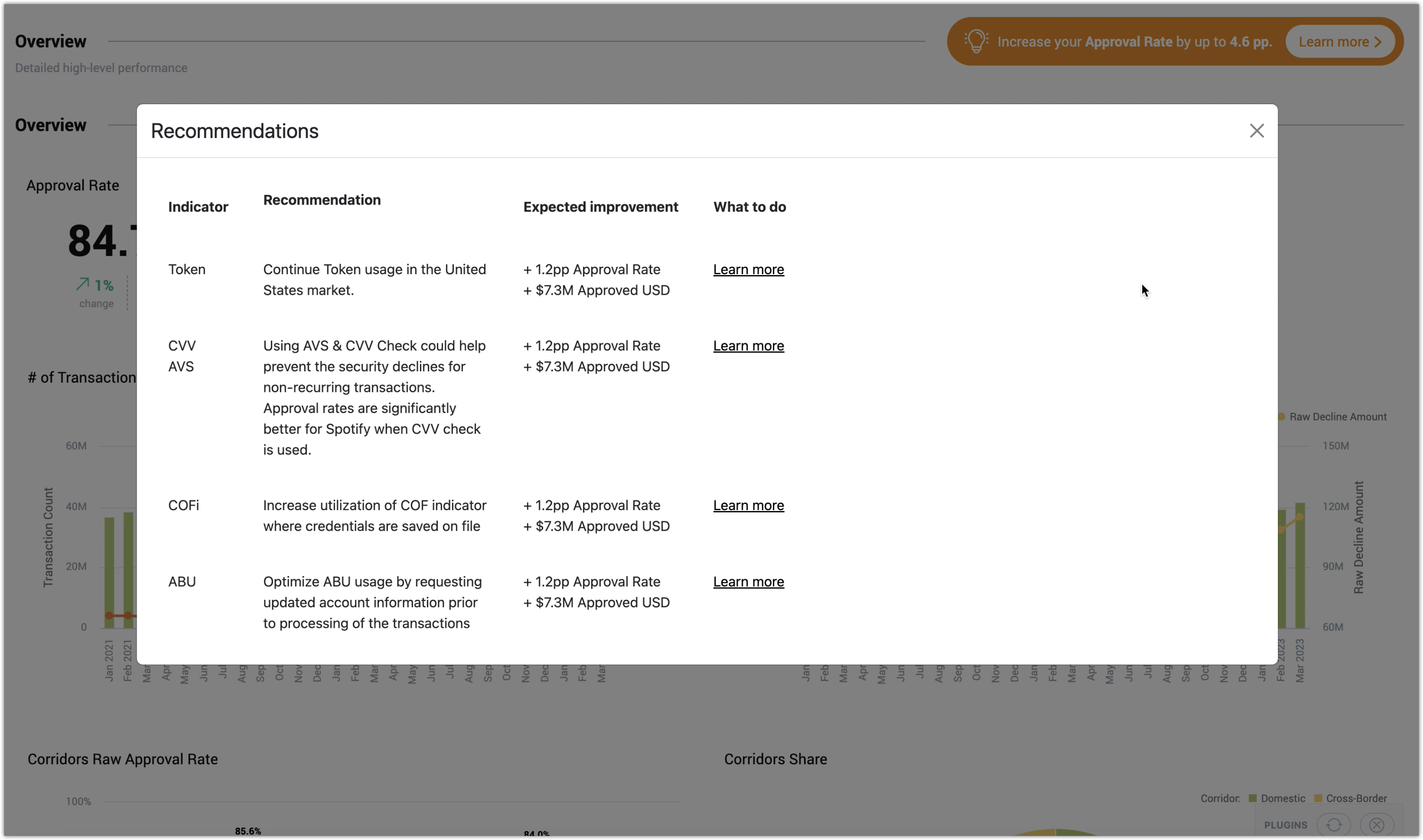
Task: Click the PLUGINS label at bottom right
Action: coord(1286,825)
